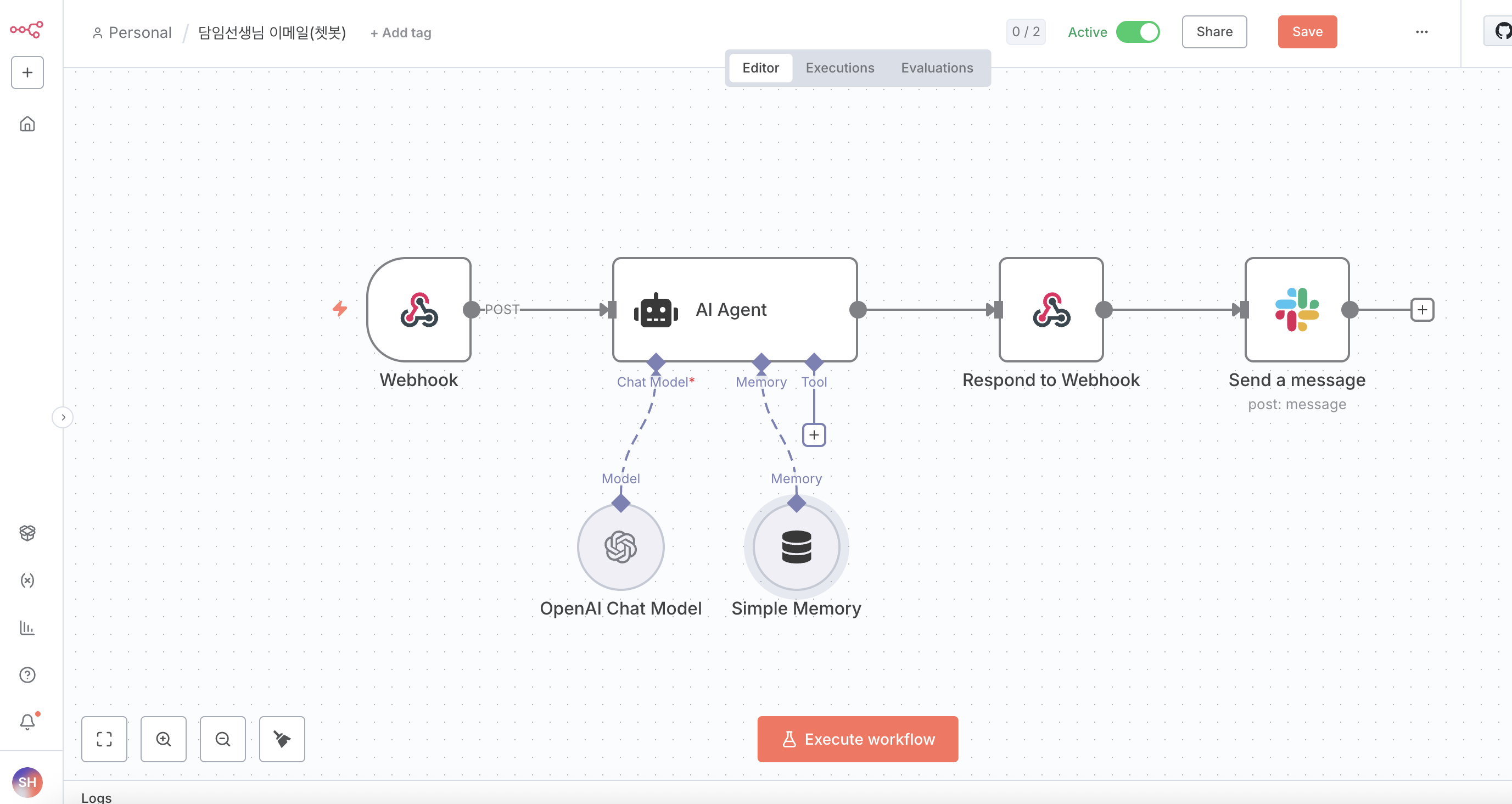This screenshot has height=804, width=1512.
Task: Click the plus button to create new
Action: click(x=27, y=72)
